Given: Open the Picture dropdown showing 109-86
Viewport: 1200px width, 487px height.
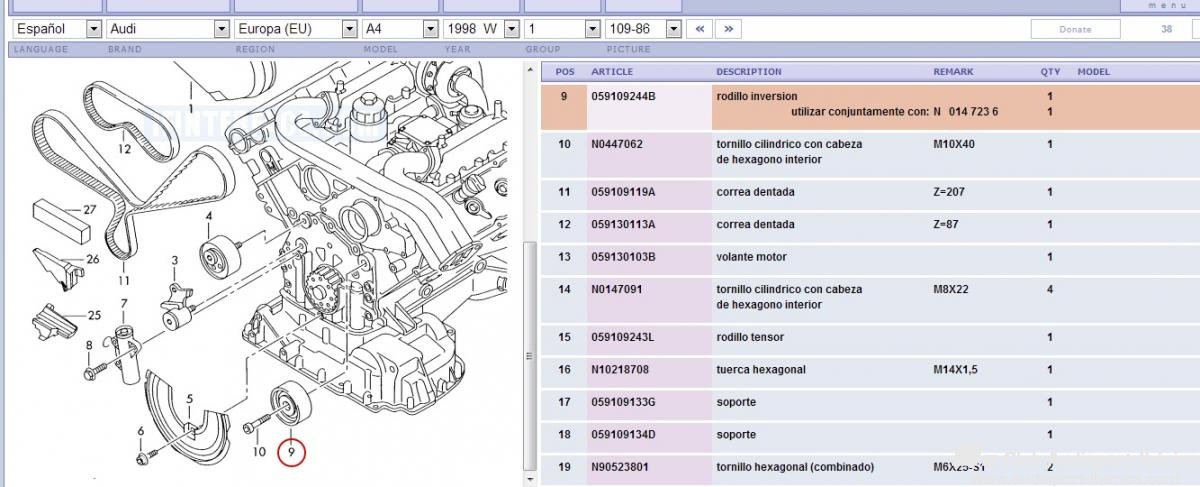Looking at the screenshot, I should (644, 29).
